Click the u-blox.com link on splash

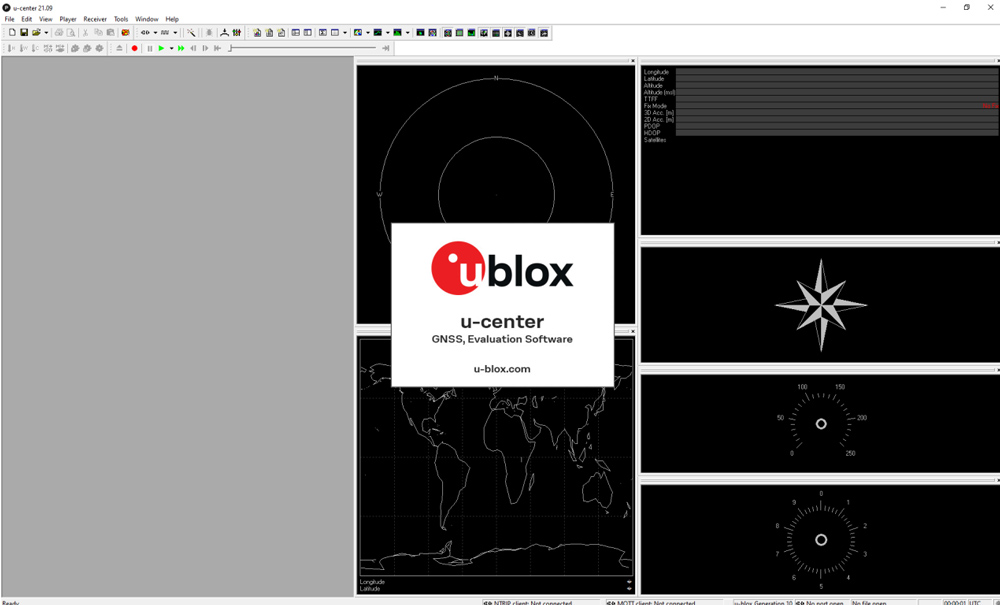[x=502, y=369]
